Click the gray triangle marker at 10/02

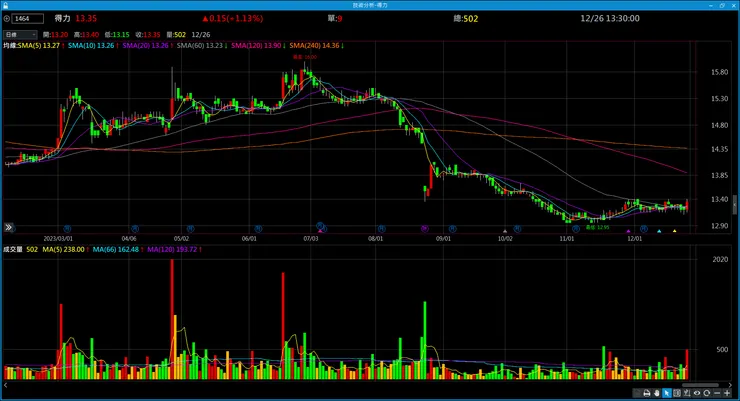pos(505,231)
